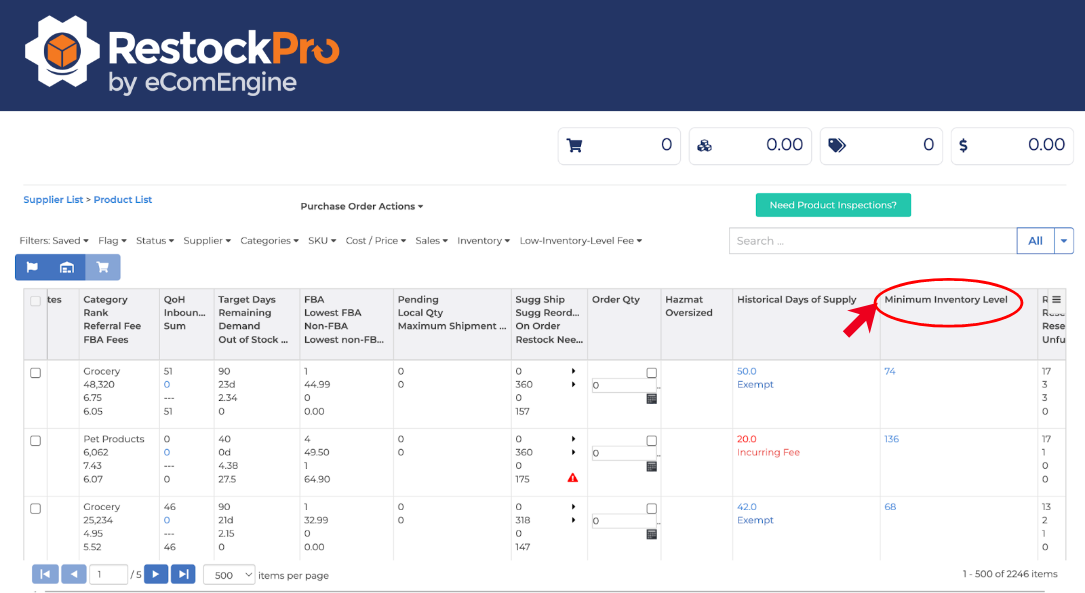1085x593 pixels.
Task: Click the product Search input field
Action: 872,241
